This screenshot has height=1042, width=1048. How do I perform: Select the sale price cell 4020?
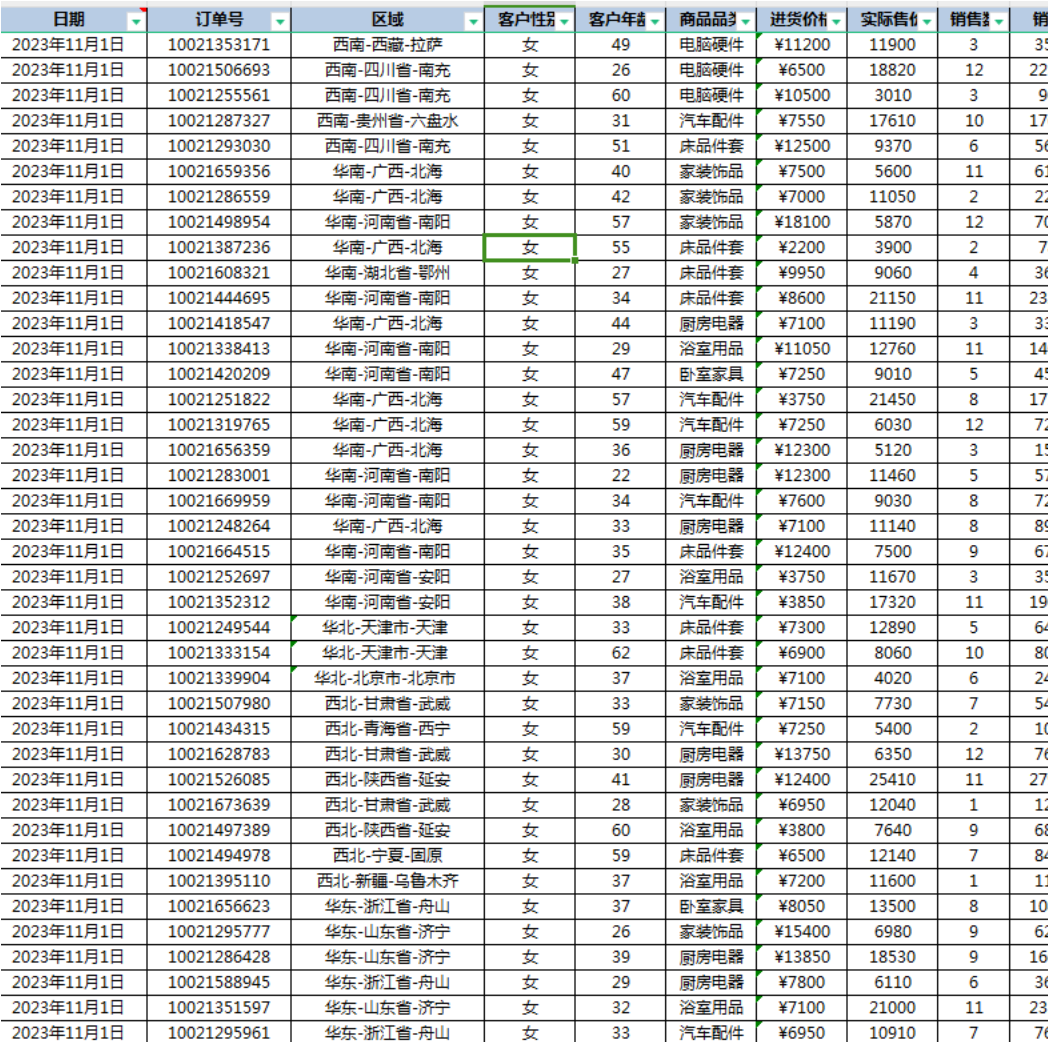point(892,678)
